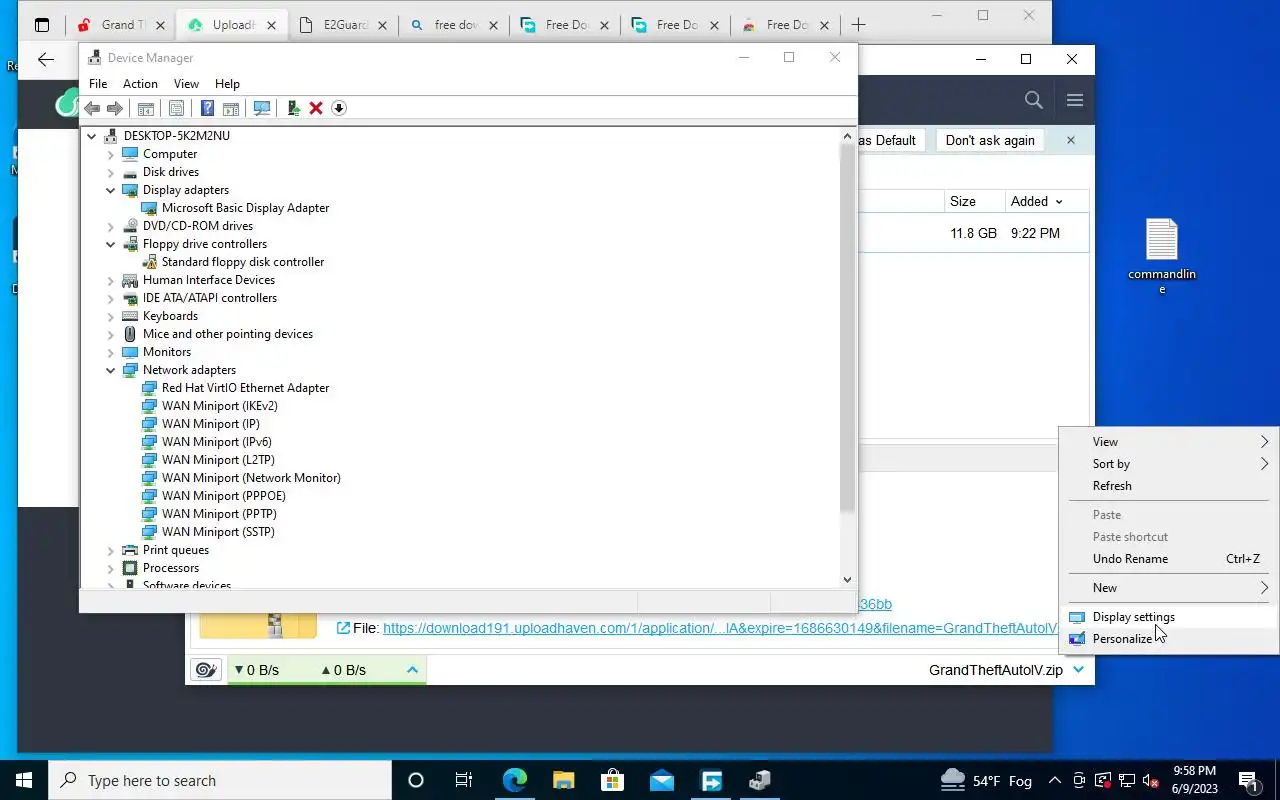Collapse the Network adapters category
This screenshot has width=1280, height=800.
111,370
